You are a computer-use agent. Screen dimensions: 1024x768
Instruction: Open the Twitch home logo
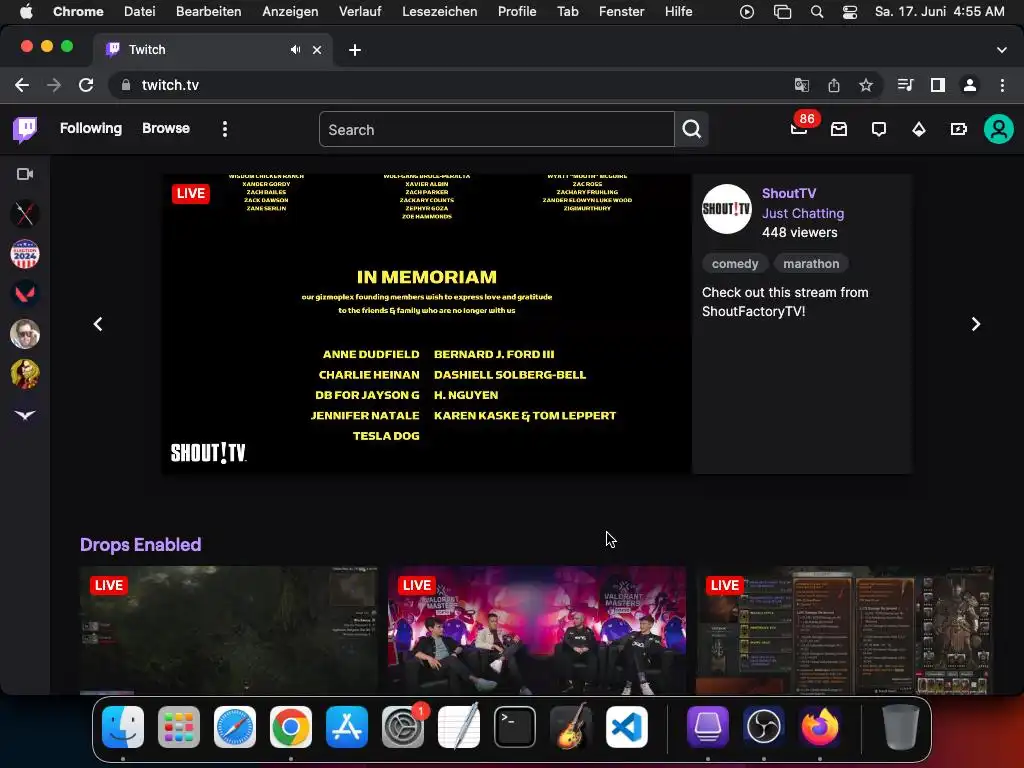tap(25, 129)
